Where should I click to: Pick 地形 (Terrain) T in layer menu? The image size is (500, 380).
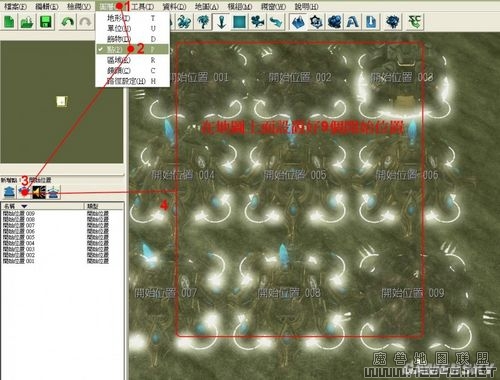(x=132, y=18)
